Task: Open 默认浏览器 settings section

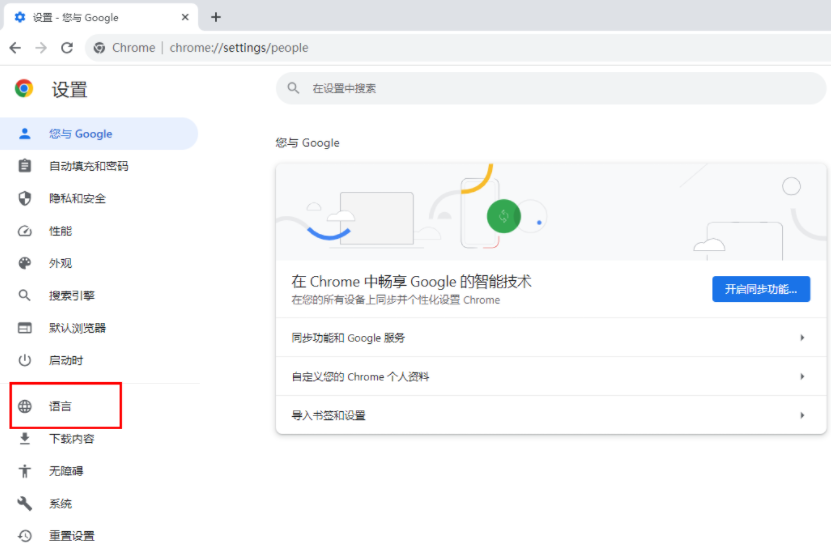Action: coord(77,328)
